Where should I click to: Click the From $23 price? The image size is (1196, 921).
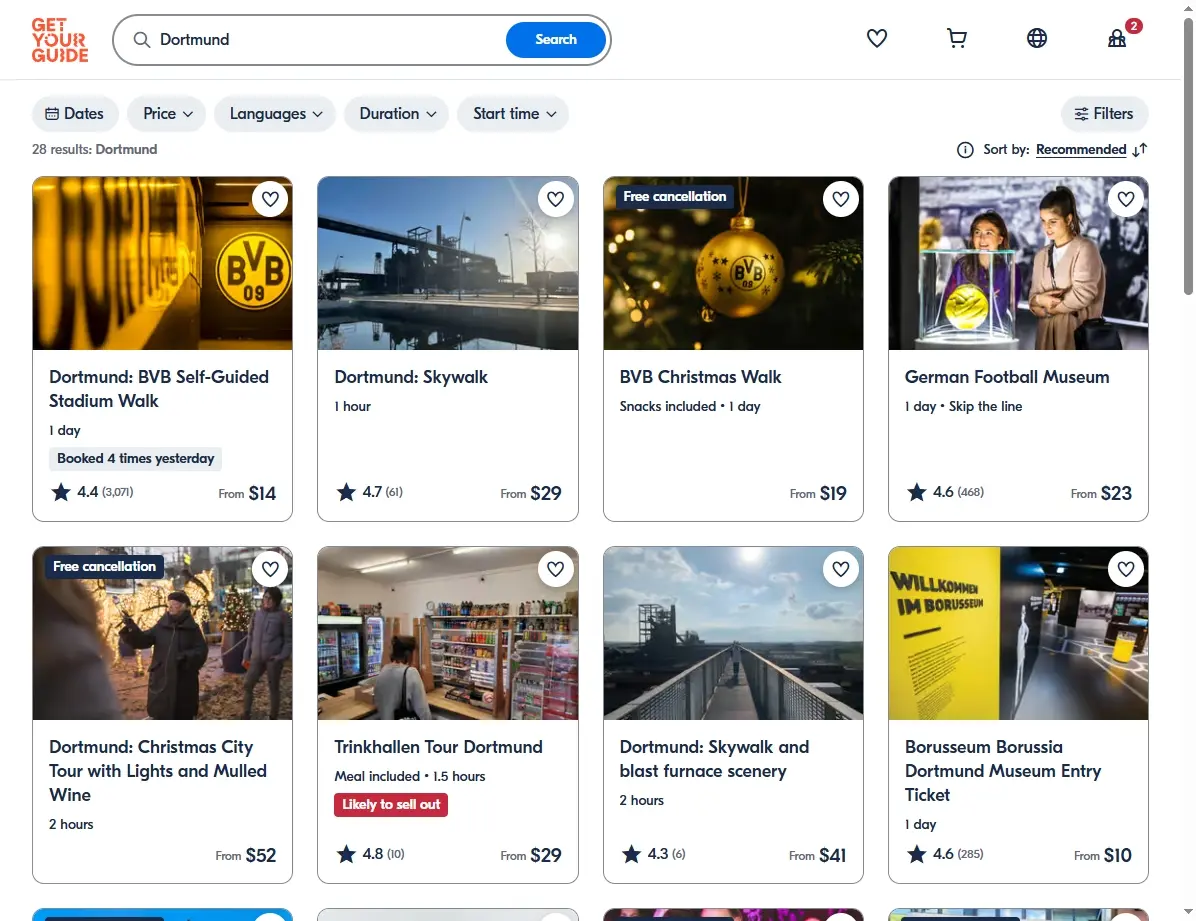(x=1101, y=494)
